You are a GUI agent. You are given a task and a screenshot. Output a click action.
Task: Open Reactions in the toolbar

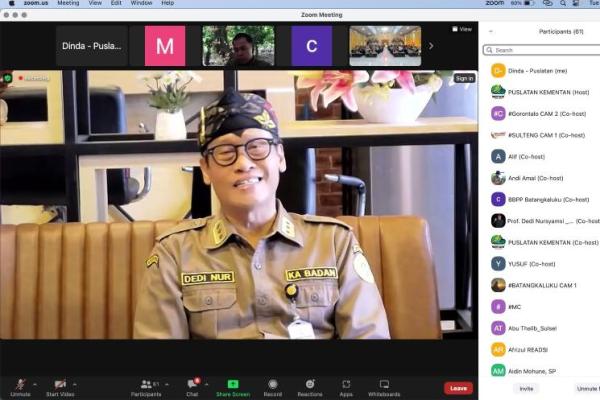[x=310, y=384]
